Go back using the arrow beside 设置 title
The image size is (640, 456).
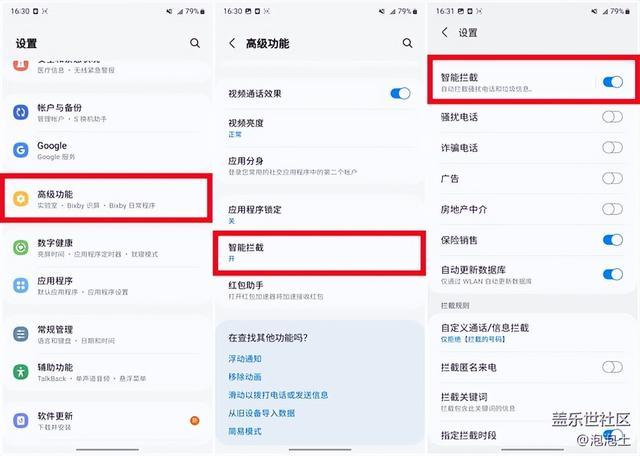tap(445, 32)
